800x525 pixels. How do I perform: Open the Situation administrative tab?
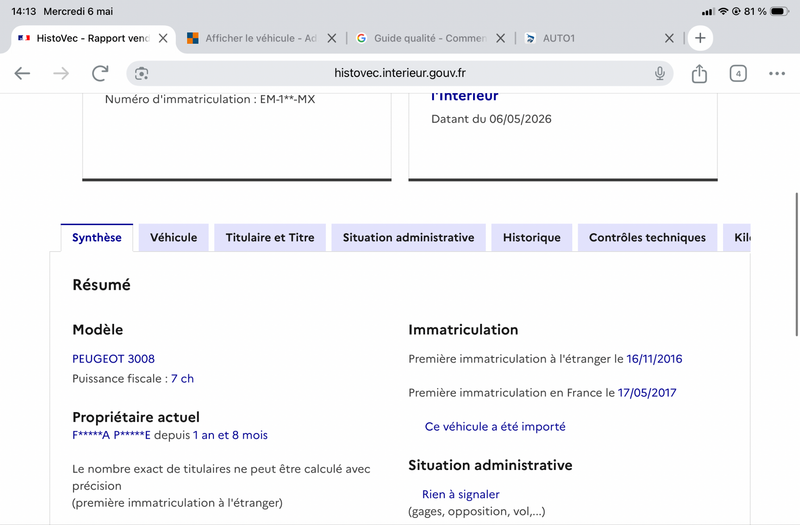coord(408,238)
